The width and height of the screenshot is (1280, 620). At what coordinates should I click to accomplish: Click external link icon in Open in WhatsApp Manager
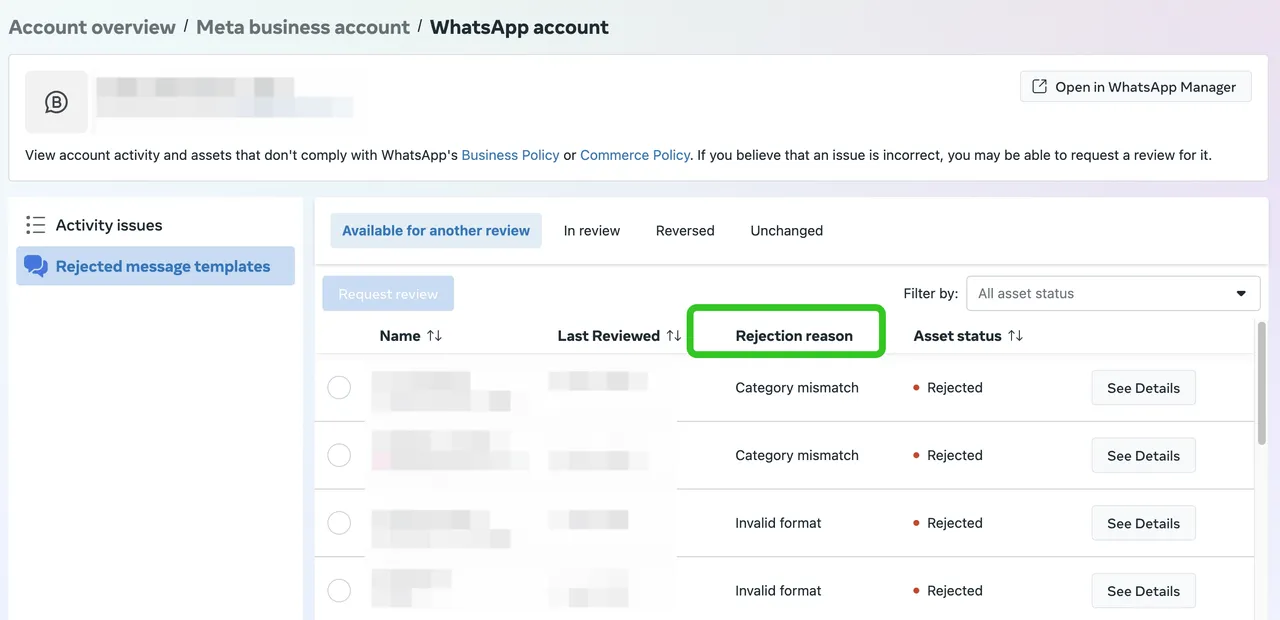pyautogui.click(x=1040, y=87)
